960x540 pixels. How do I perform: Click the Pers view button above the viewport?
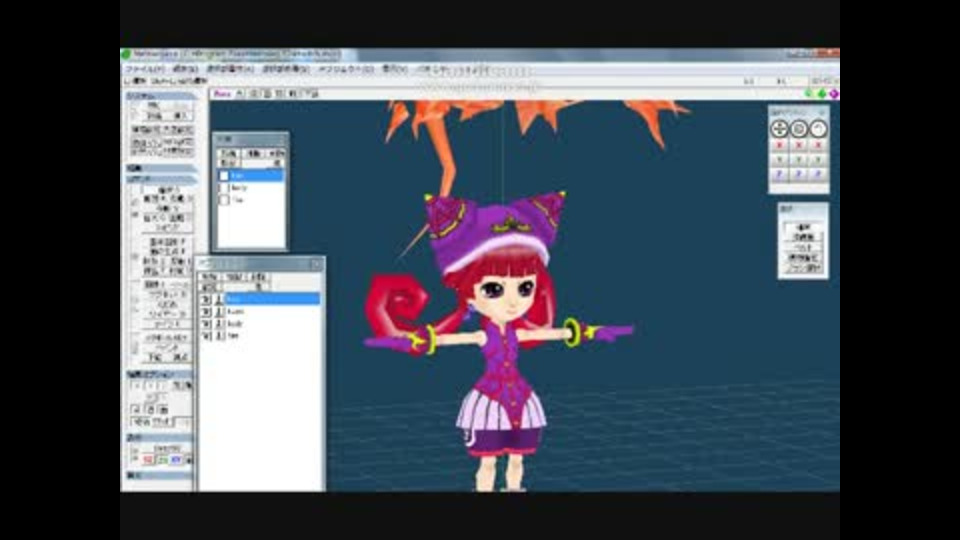[x=222, y=94]
